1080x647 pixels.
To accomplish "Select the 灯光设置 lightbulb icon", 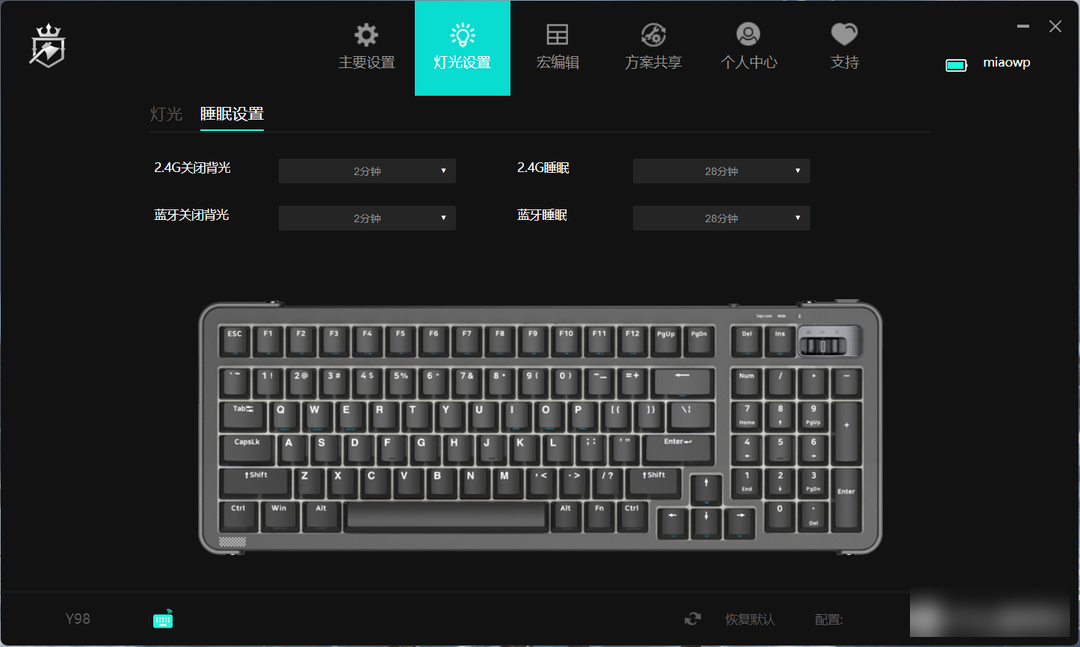I will pos(462,34).
